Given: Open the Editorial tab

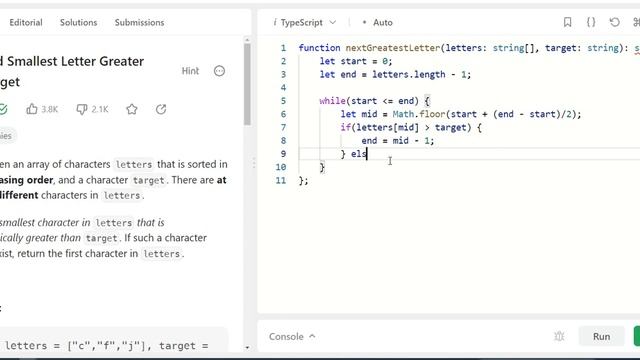Looking at the screenshot, I should [x=26, y=22].
